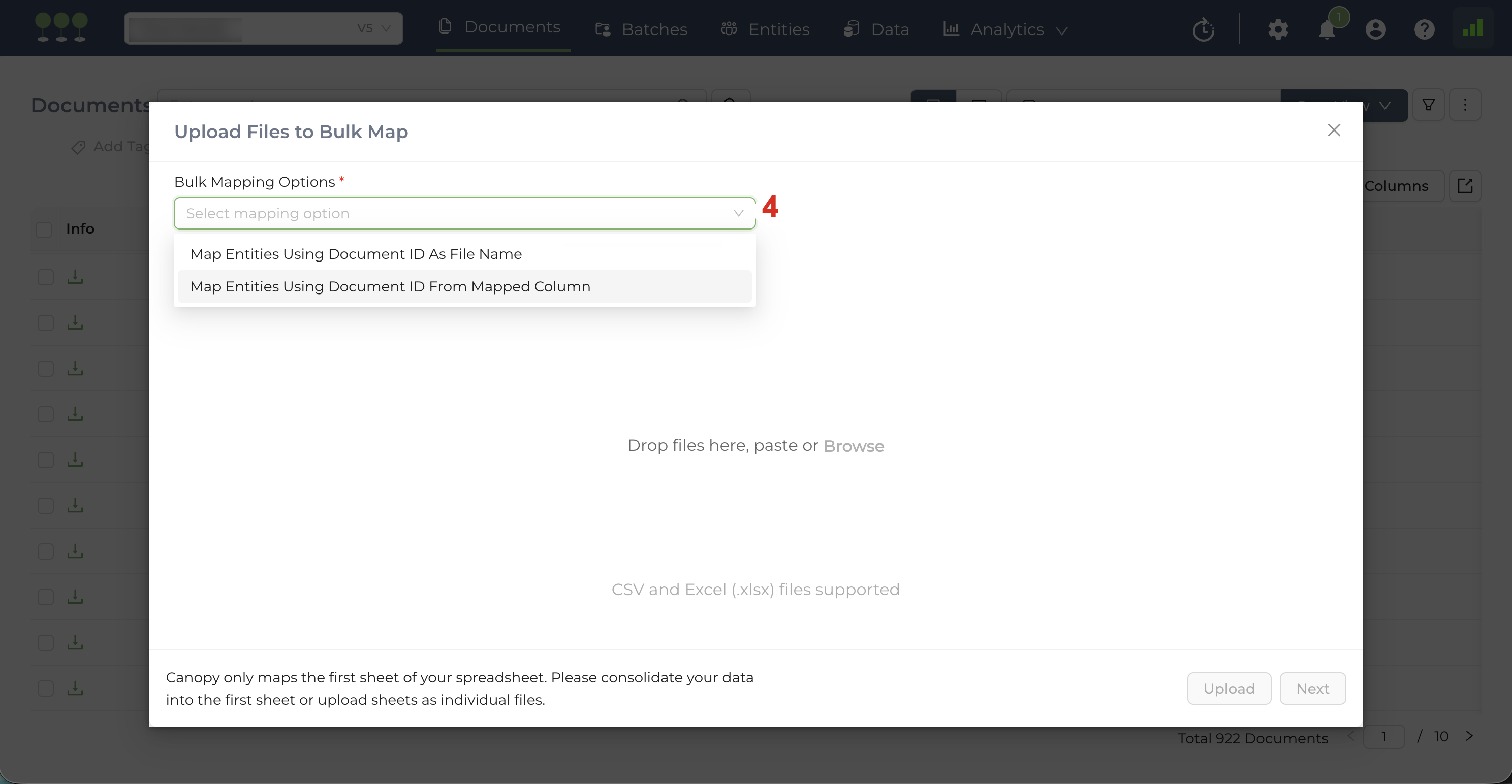
Task: Click the Browse link to pick files
Action: click(x=854, y=446)
